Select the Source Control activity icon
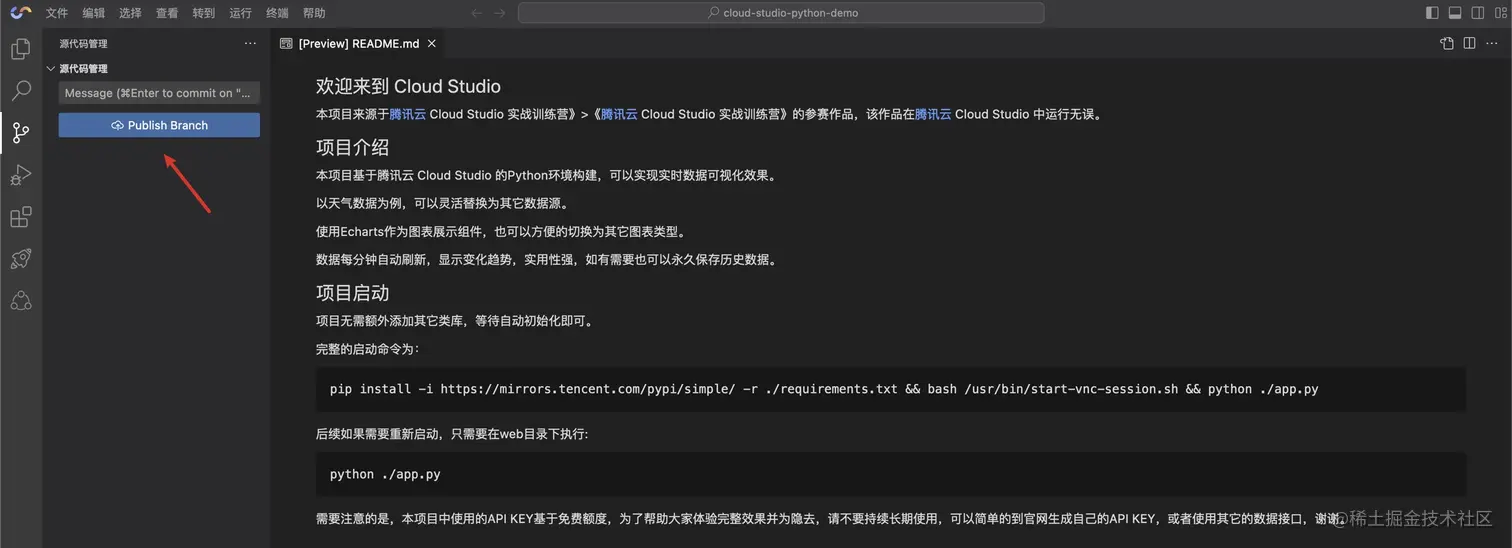The height and width of the screenshot is (548, 1512). [21, 132]
